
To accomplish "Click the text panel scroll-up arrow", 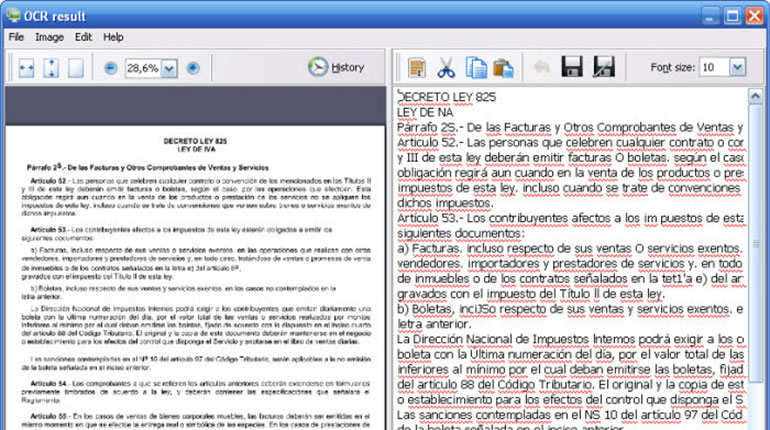I will click(755, 96).
